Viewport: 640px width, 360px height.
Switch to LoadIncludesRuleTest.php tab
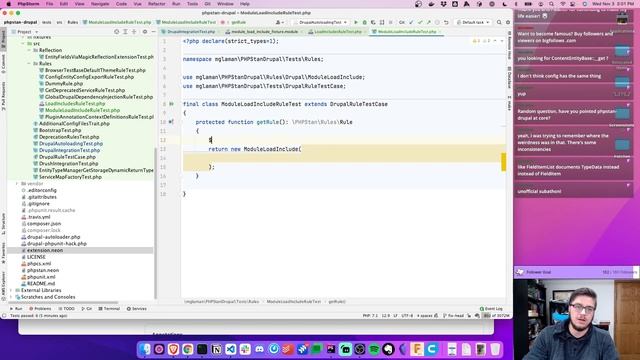tap(338, 32)
